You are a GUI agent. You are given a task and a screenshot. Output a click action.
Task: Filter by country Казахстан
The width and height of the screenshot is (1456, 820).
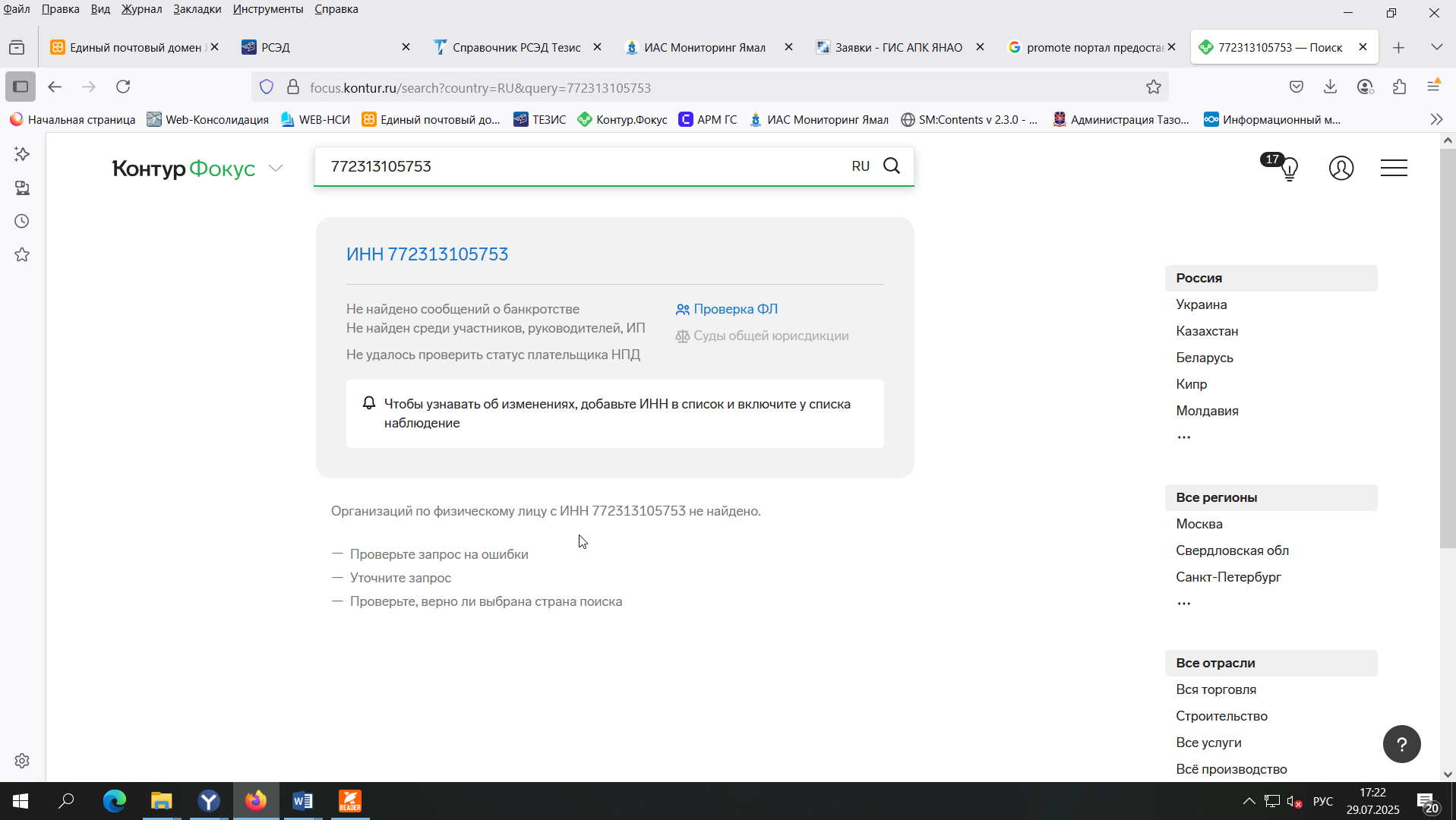point(1207,331)
